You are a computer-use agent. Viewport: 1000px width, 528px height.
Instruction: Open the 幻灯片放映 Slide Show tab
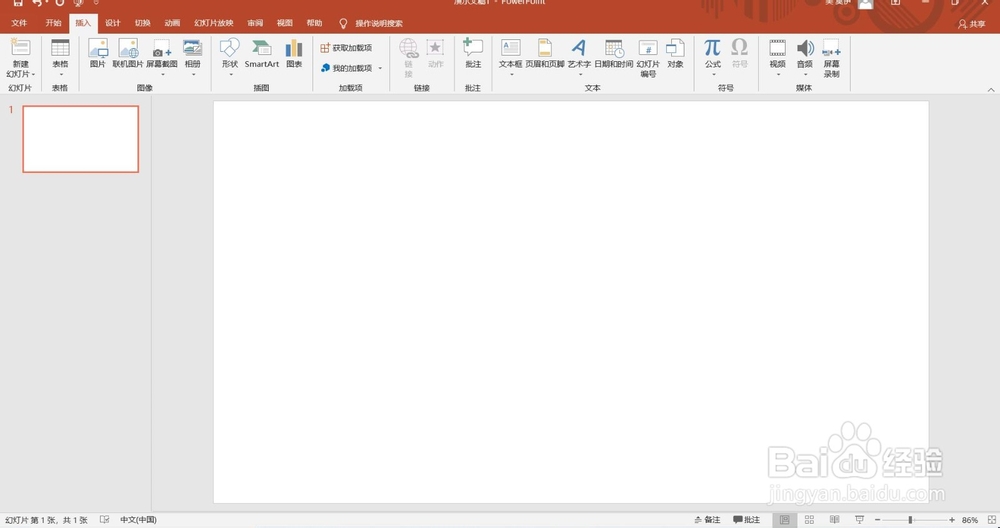click(x=214, y=23)
